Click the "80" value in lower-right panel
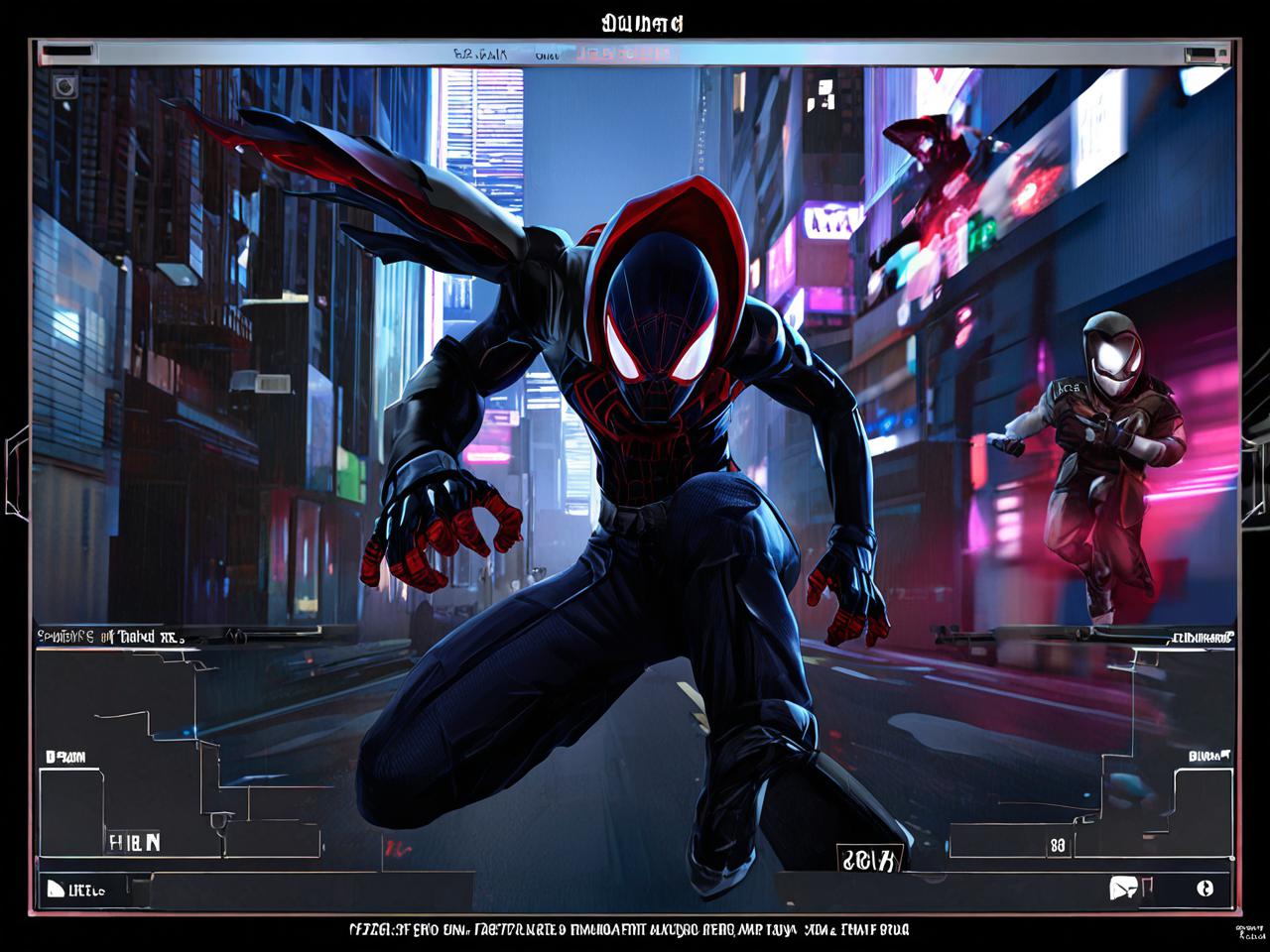 click(1058, 846)
